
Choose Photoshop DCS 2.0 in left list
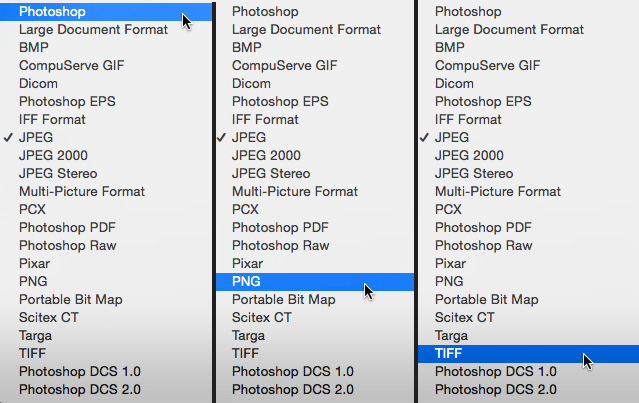click(x=106, y=390)
